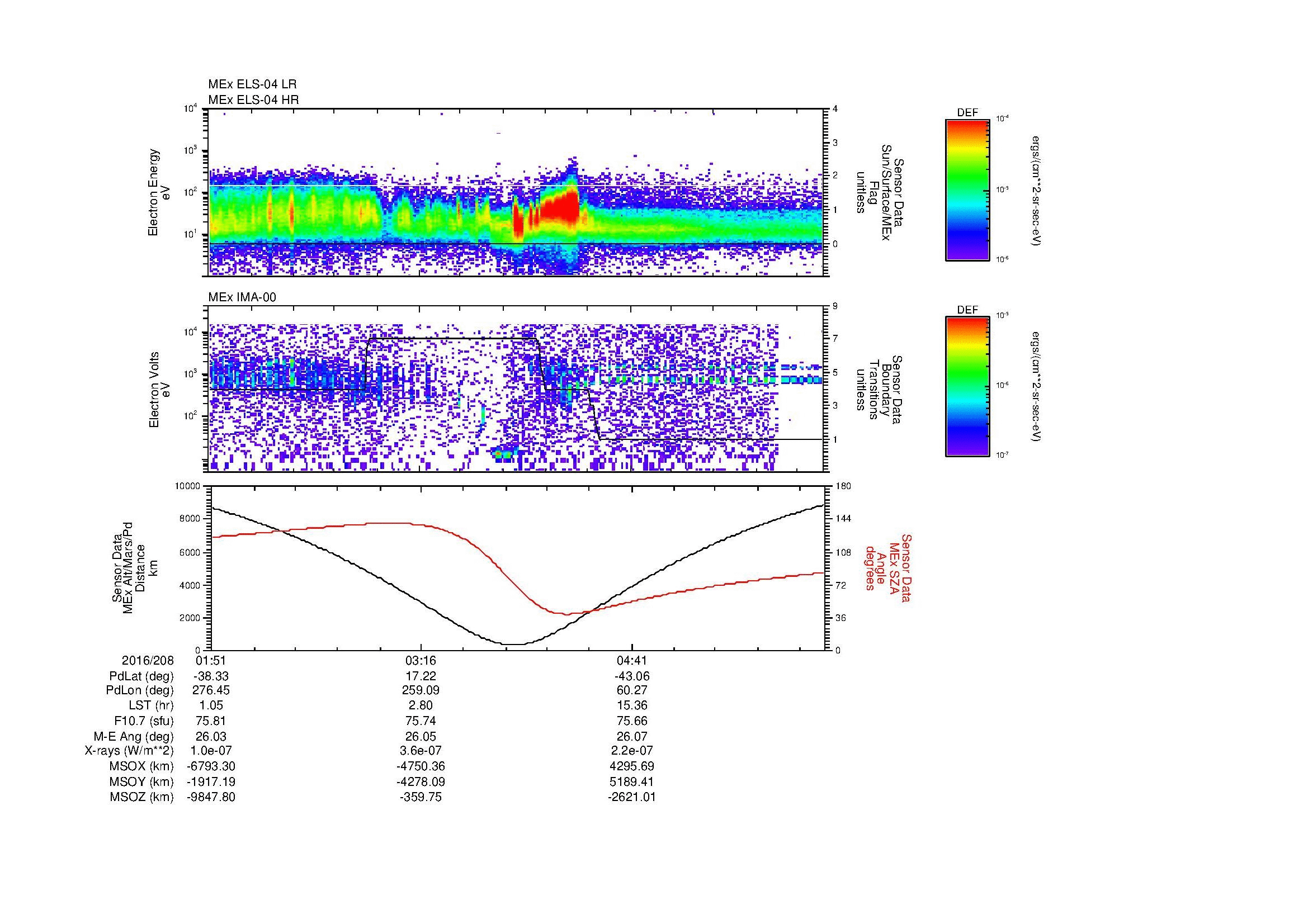Image resolution: width=1308 pixels, height=924 pixels.
Task: Select the 'LST (hr)' row label
Action: (151, 706)
